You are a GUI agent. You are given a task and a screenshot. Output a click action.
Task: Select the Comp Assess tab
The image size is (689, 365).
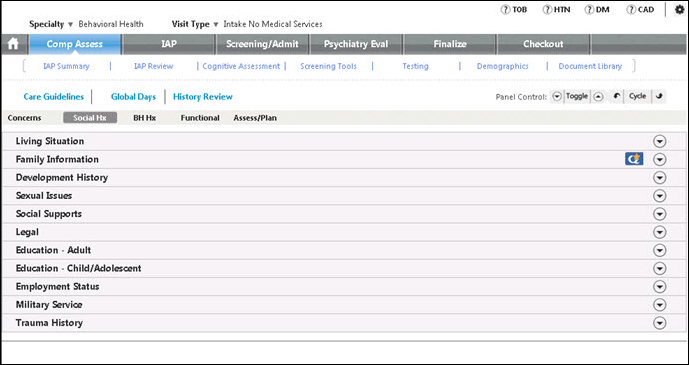(x=75, y=44)
